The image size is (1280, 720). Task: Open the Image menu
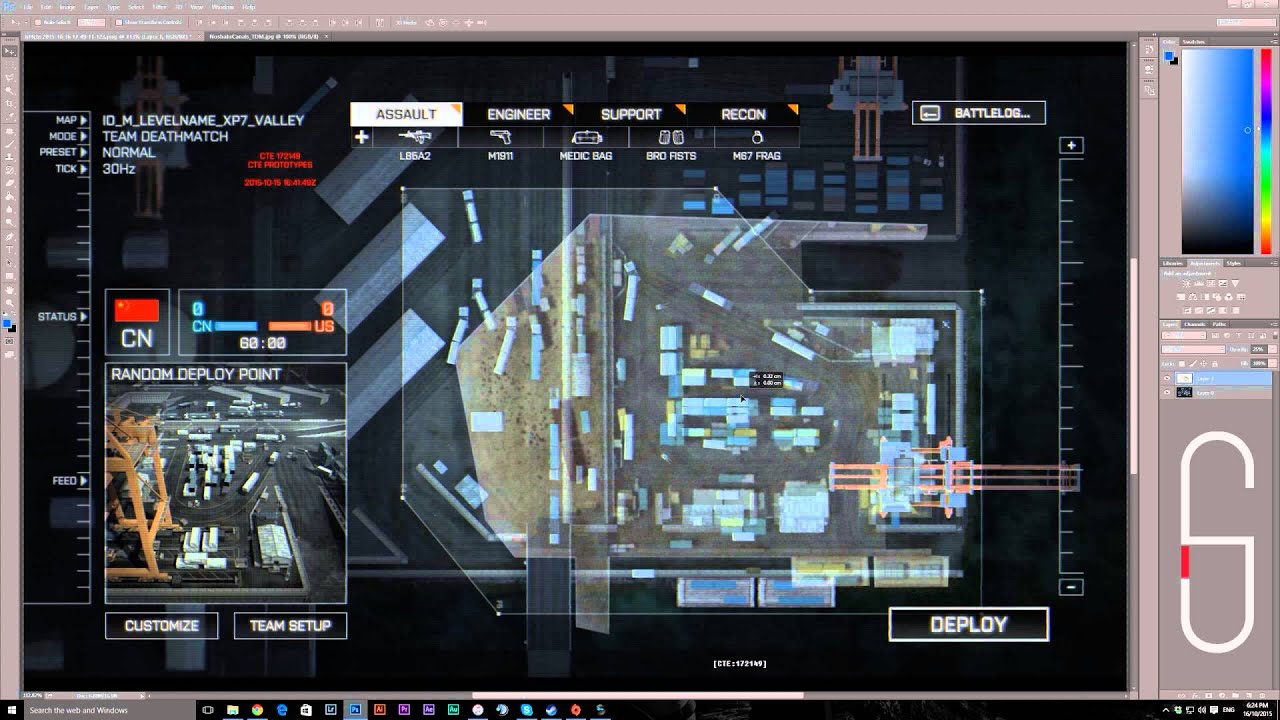[67, 7]
